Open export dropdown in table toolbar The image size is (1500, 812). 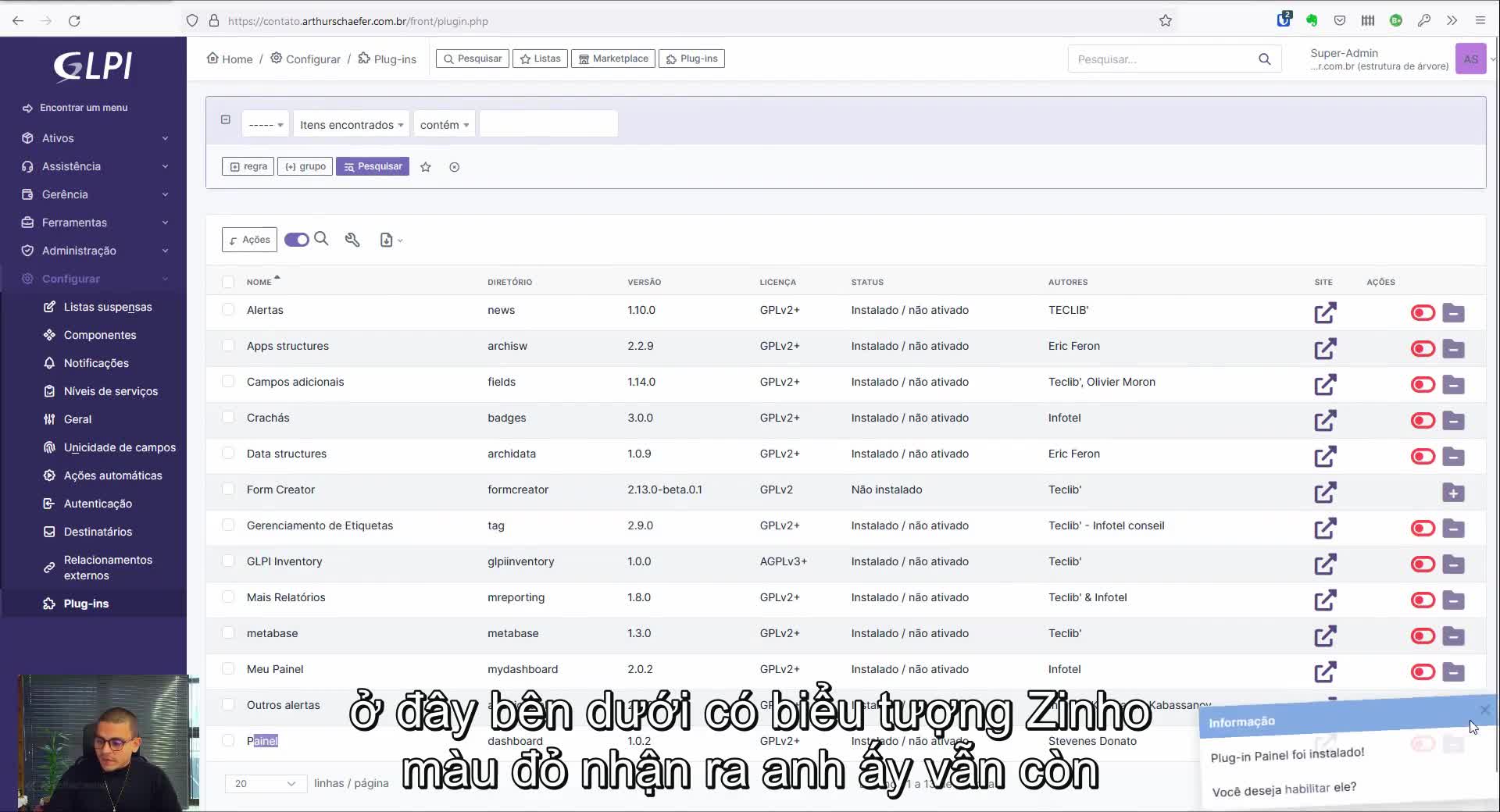pos(391,240)
